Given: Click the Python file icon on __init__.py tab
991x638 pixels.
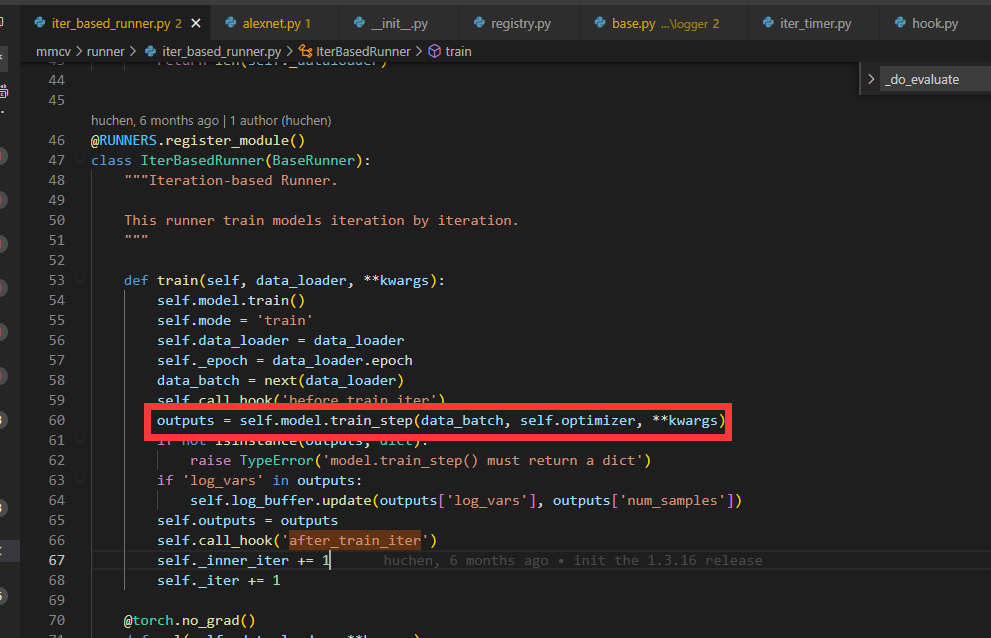Looking at the screenshot, I should 359,23.
